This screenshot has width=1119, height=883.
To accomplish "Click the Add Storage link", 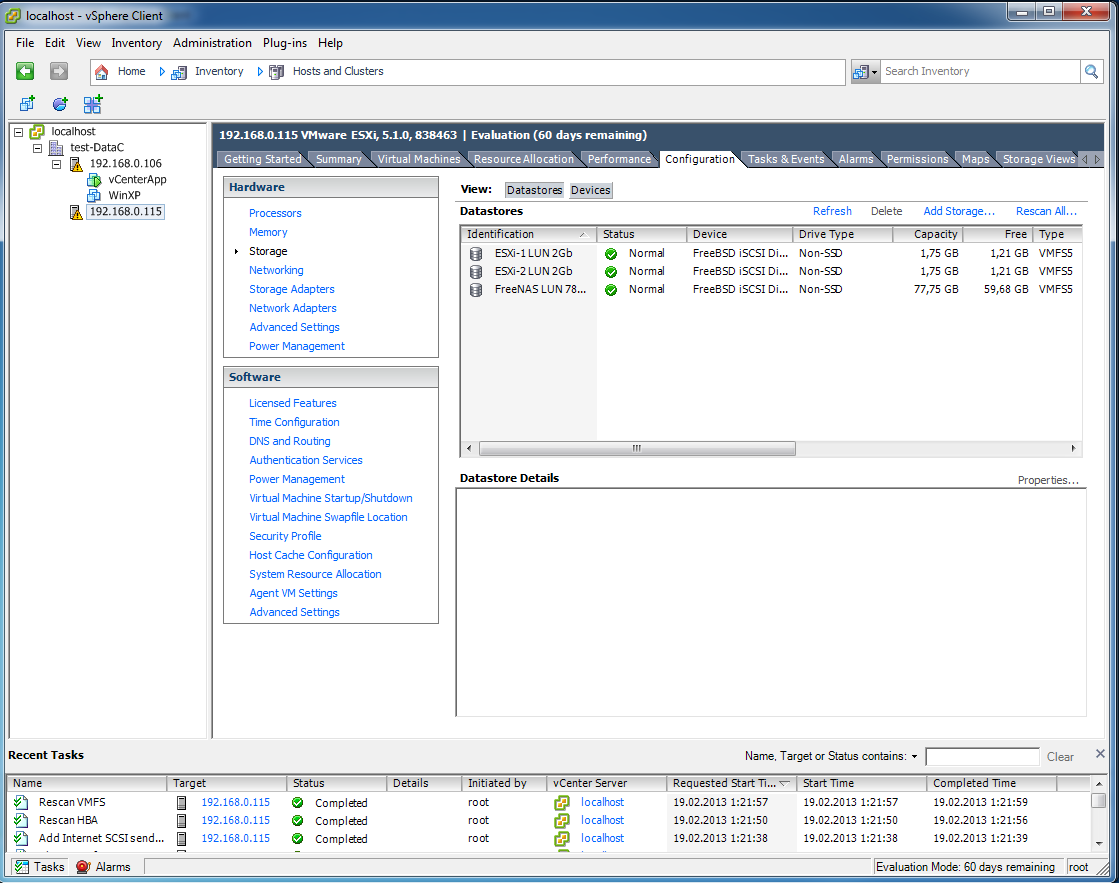I will coord(958,211).
